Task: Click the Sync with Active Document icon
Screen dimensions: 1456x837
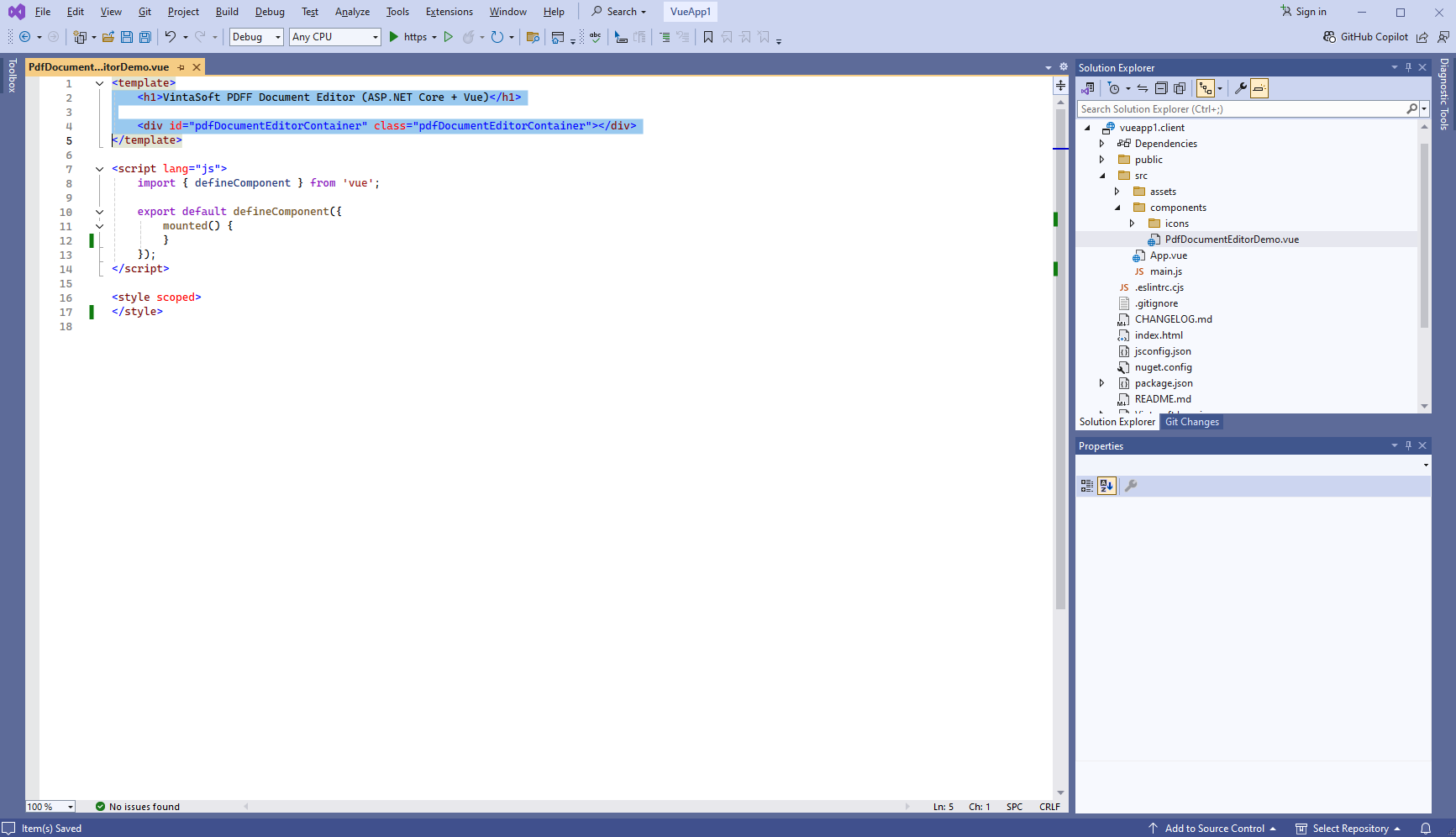Action: point(1143,88)
